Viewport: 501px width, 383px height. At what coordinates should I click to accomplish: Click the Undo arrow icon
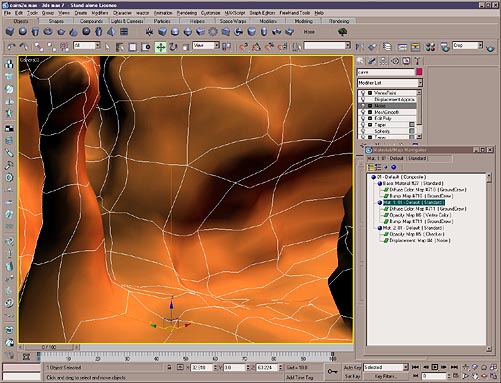pyautogui.click(x=11, y=47)
